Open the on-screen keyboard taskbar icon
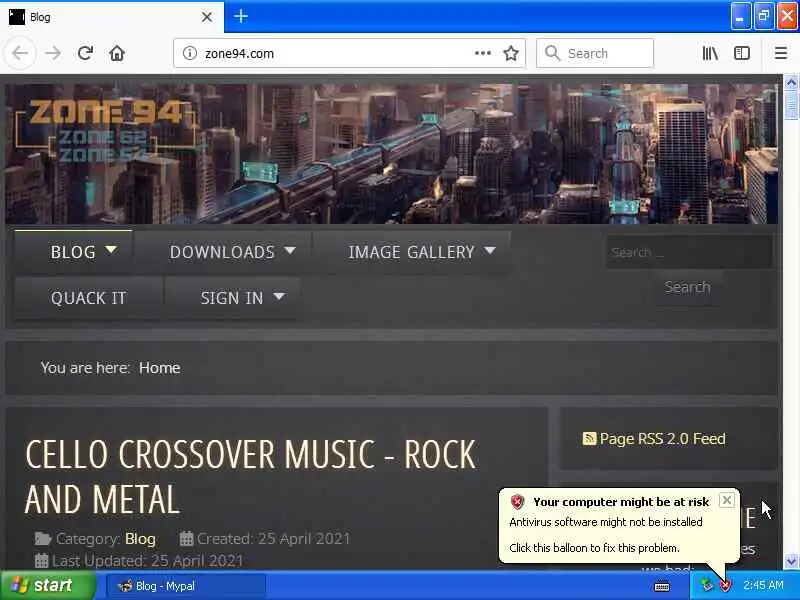800x600 pixels. point(662,586)
